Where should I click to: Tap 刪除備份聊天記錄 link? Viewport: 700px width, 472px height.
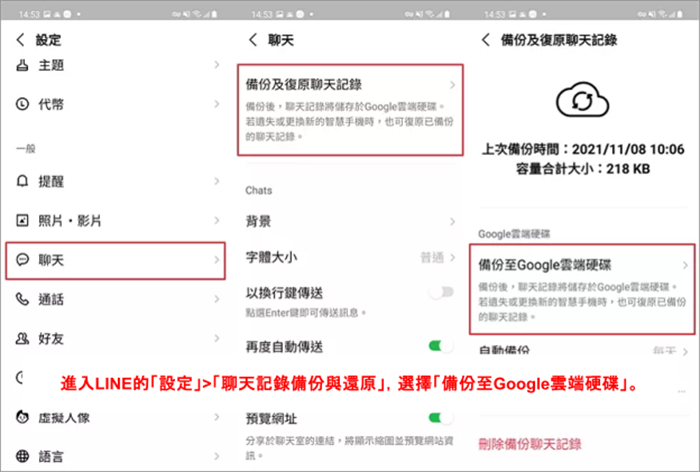[530, 444]
